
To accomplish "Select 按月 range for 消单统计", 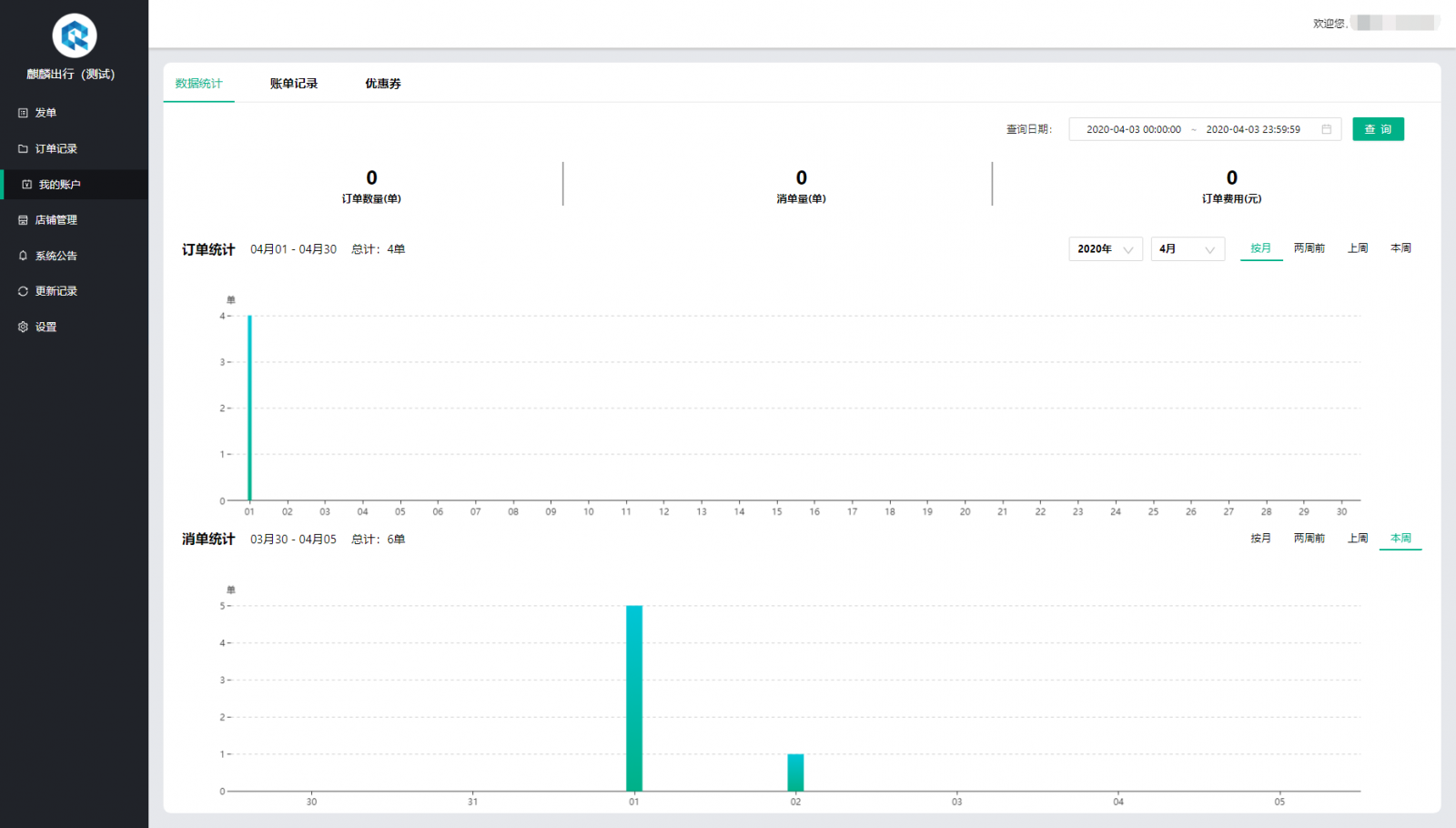I will [1260, 539].
